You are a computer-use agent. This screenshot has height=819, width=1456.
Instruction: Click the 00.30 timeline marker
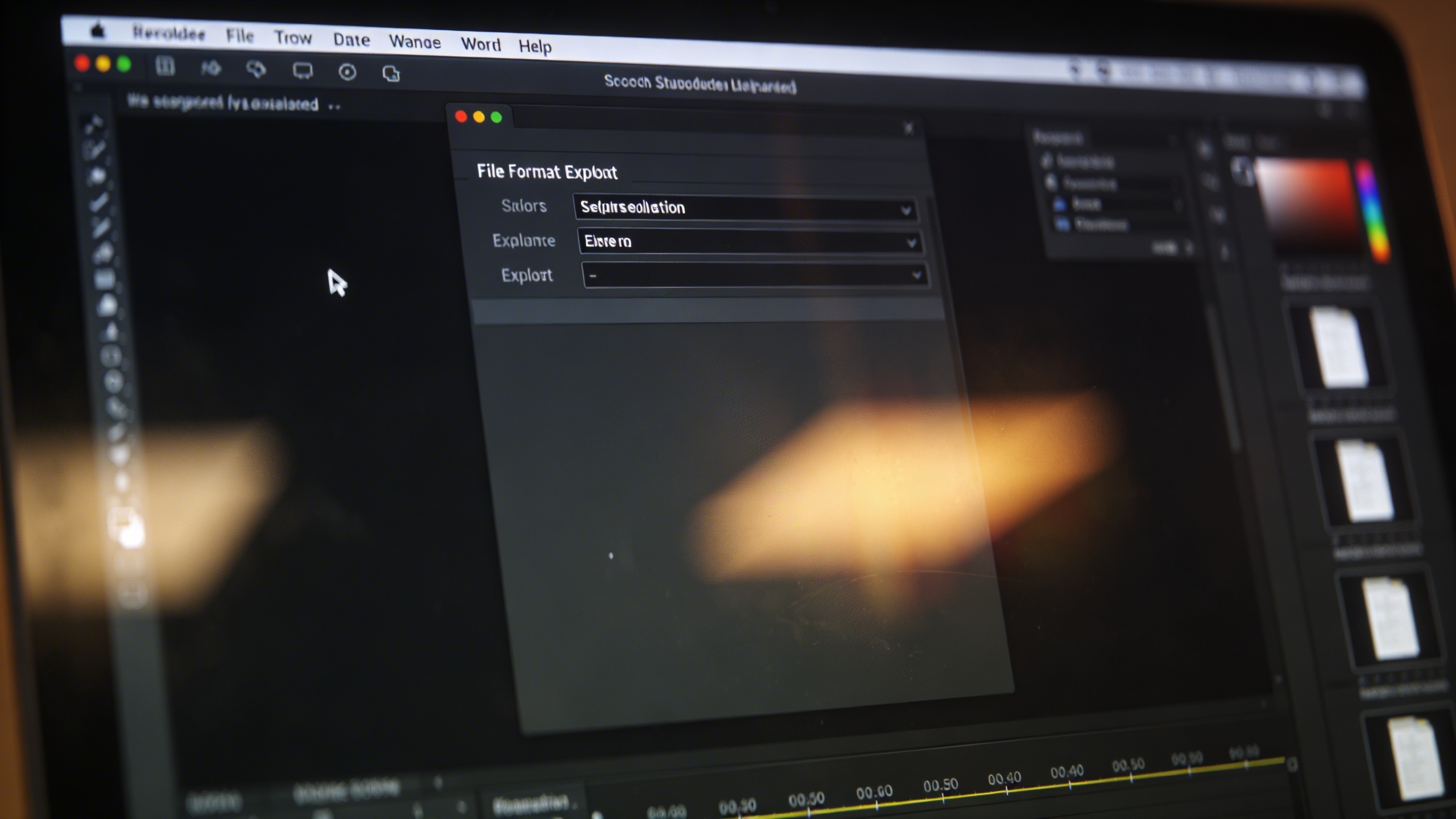737,806
